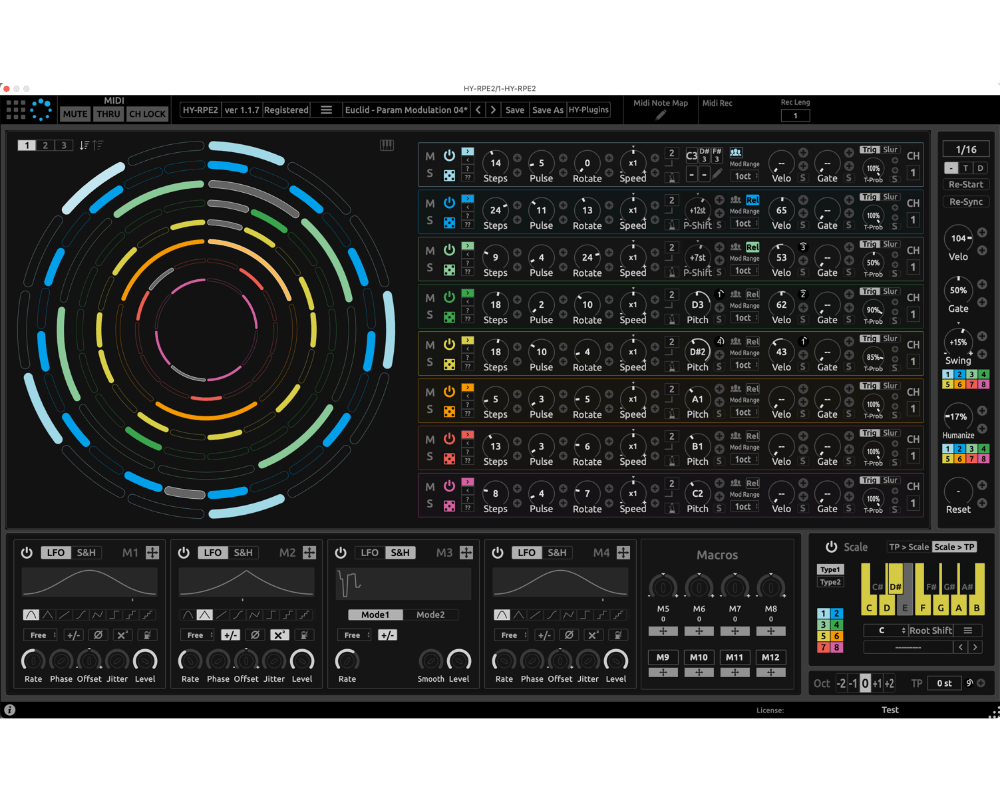Image resolution: width=1000 pixels, height=800 pixels.
Task: Toggle power for the orange track
Action: point(449,392)
